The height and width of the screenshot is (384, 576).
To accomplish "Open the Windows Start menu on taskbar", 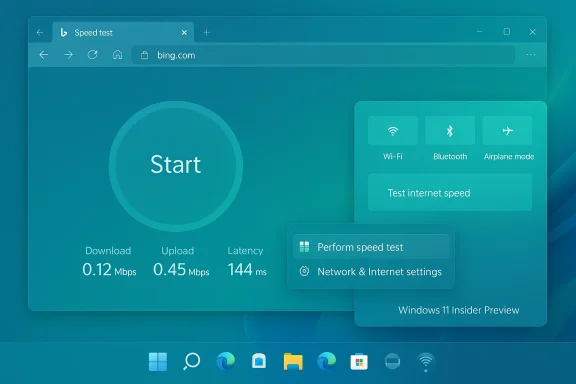I will tap(158, 362).
